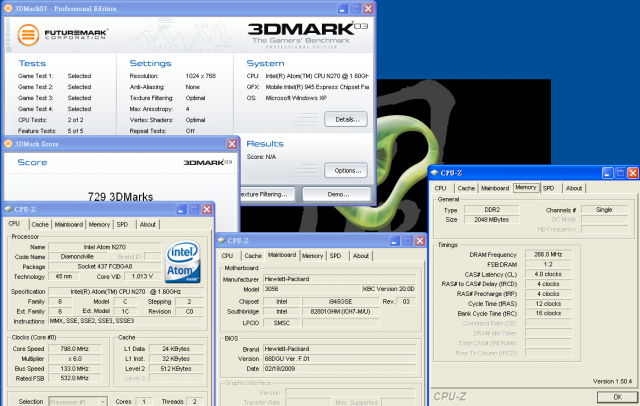The image size is (640, 406).
Task: Minimize the middle CPU-Z Mainboard window
Action: click(394, 241)
